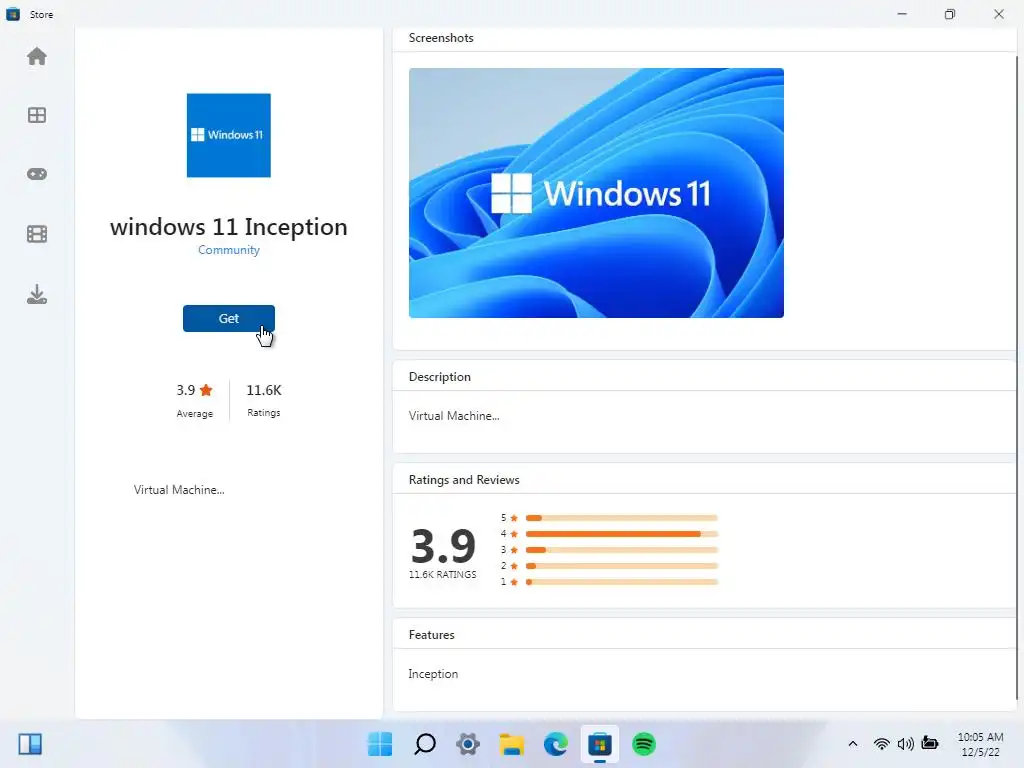This screenshot has height=768, width=1024.
Task: Go to the Store Home page
Action: click(x=37, y=57)
